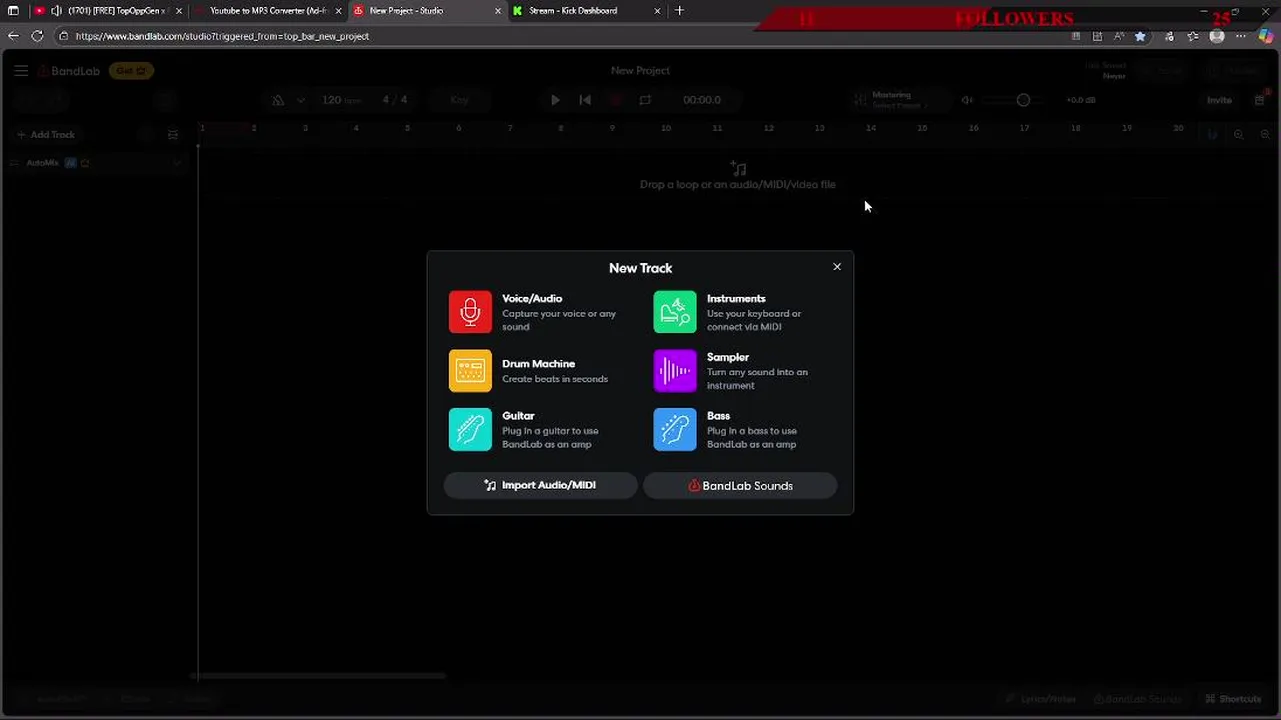
Task: Expand the metronome options chevron
Action: click(x=300, y=100)
